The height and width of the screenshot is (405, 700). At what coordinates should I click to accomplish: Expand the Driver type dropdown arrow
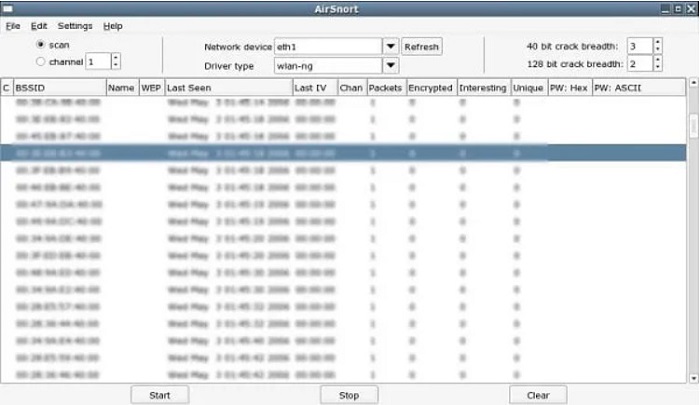[391, 66]
